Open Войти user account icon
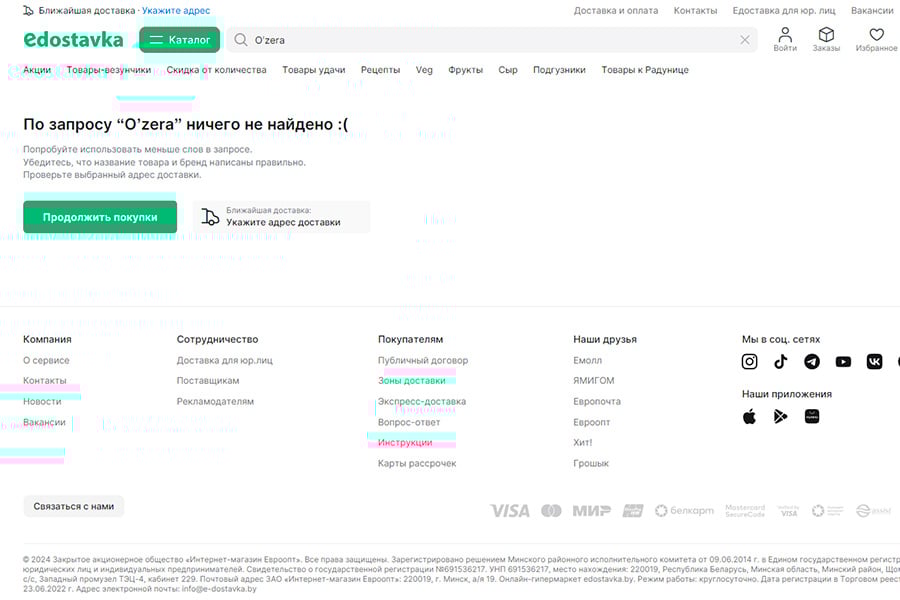Viewport: 900px width, 600px height. (785, 40)
